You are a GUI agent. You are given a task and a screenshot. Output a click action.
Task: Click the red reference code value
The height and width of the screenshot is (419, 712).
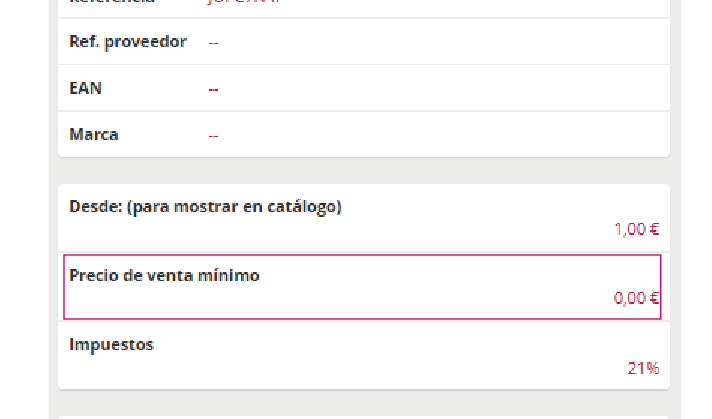click(244, 3)
